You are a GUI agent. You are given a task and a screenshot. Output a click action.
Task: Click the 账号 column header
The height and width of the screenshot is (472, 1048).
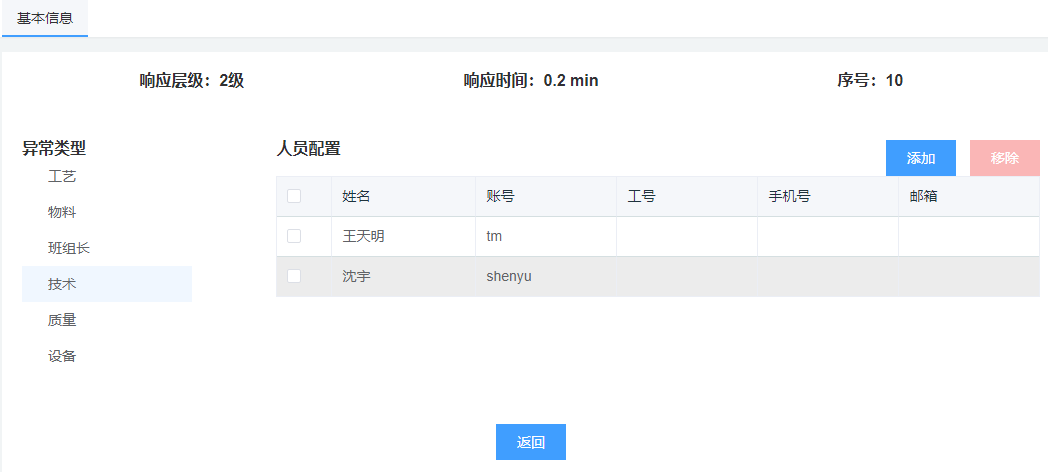[500, 196]
